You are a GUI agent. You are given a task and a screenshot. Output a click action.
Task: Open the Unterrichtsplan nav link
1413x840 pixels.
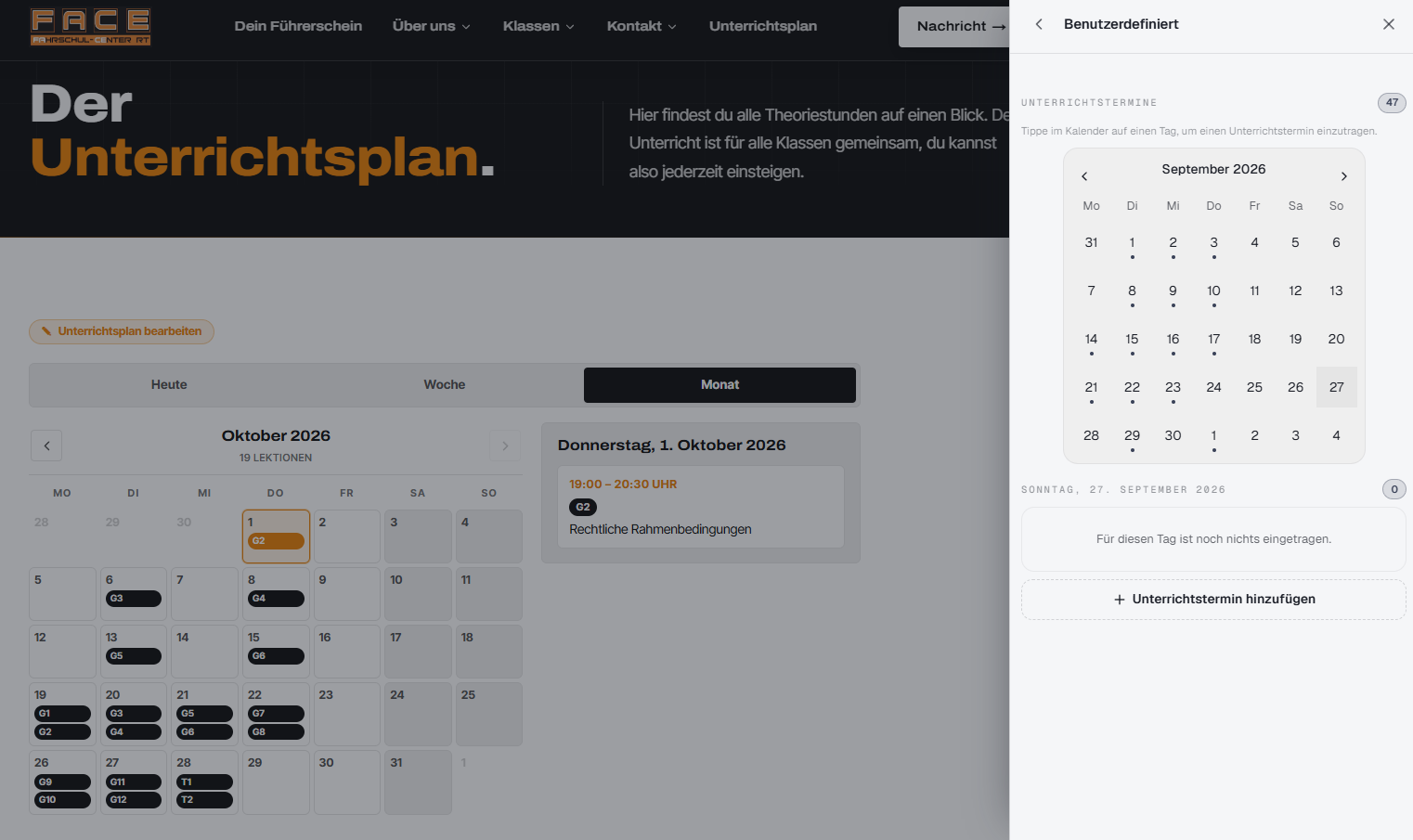(x=763, y=26)
